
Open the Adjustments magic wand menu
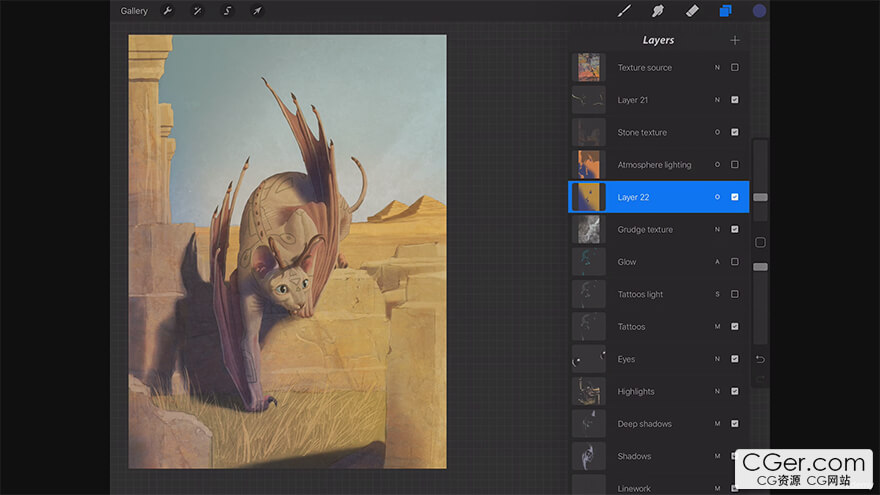click(197, 11)
